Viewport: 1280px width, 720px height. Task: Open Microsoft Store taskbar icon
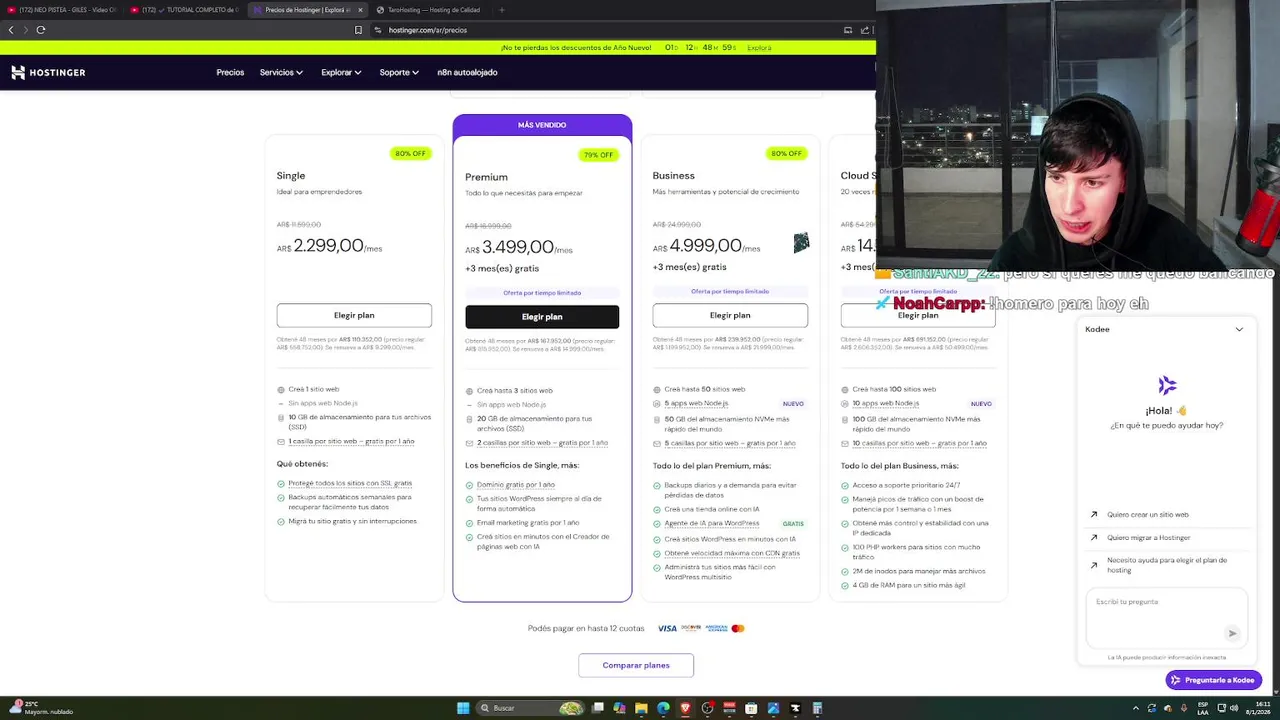pyautogui.click(x=751, y=708)
